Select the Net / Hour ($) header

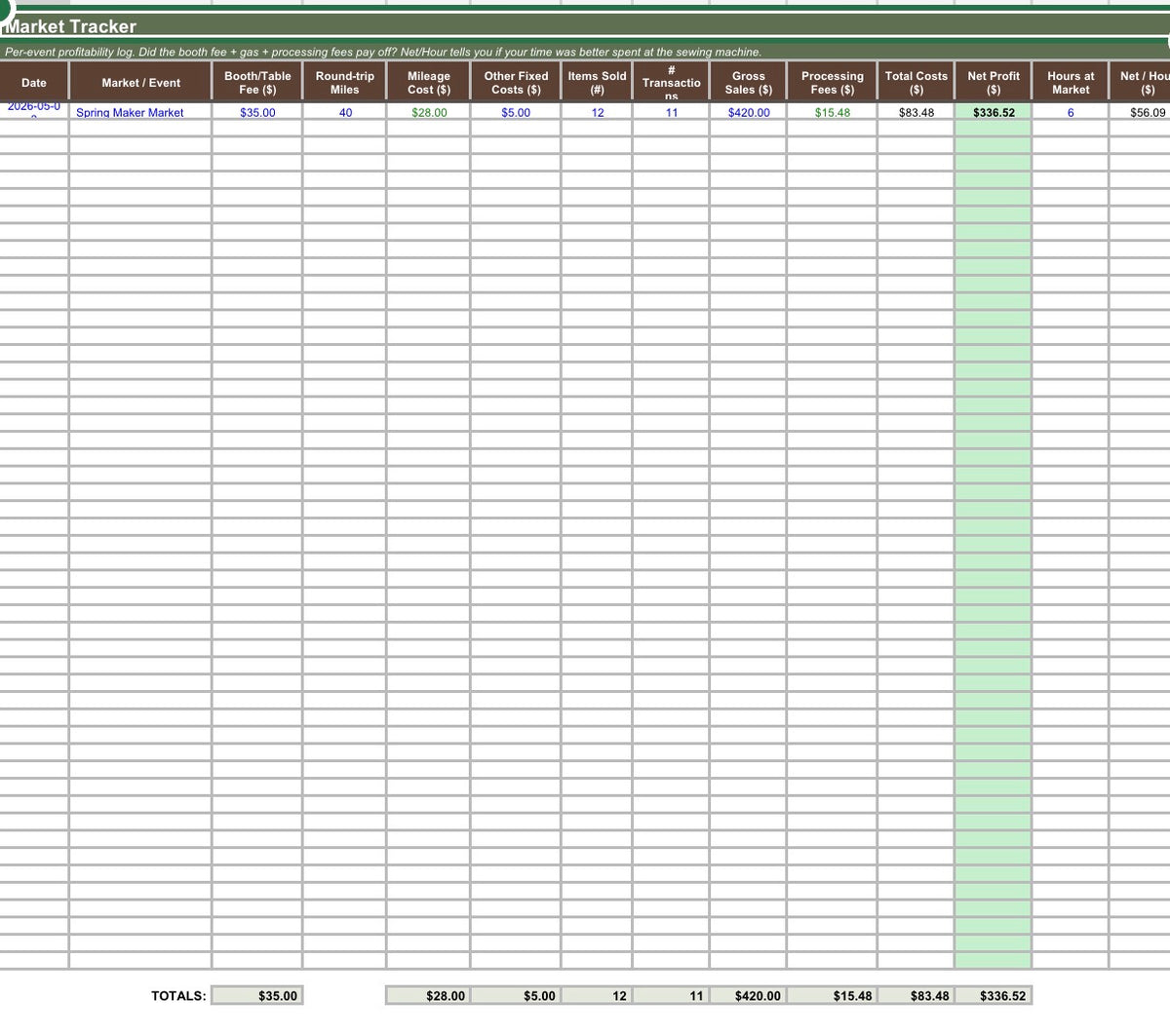[x=1141, y=83]
